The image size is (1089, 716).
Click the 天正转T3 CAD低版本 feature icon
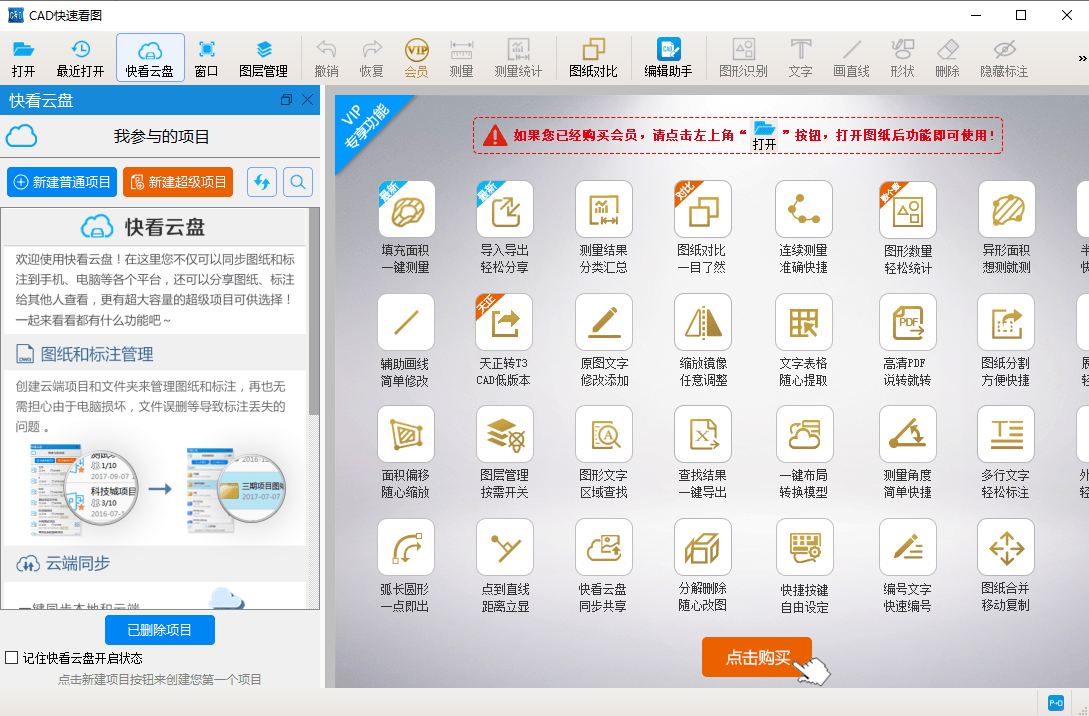tap(504, 322)
